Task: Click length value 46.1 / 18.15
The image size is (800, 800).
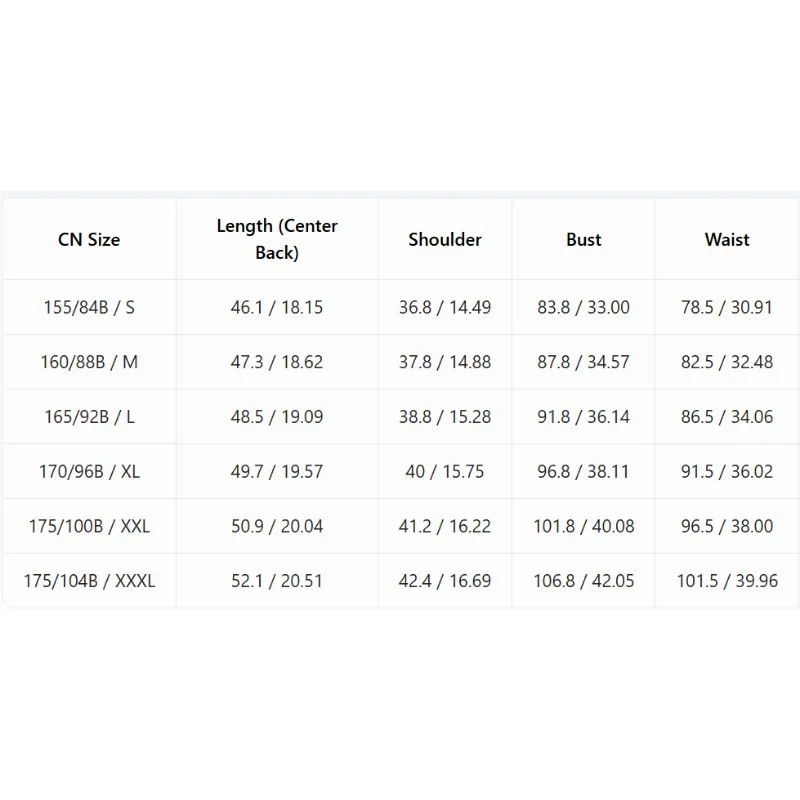Action: point(277,307)
